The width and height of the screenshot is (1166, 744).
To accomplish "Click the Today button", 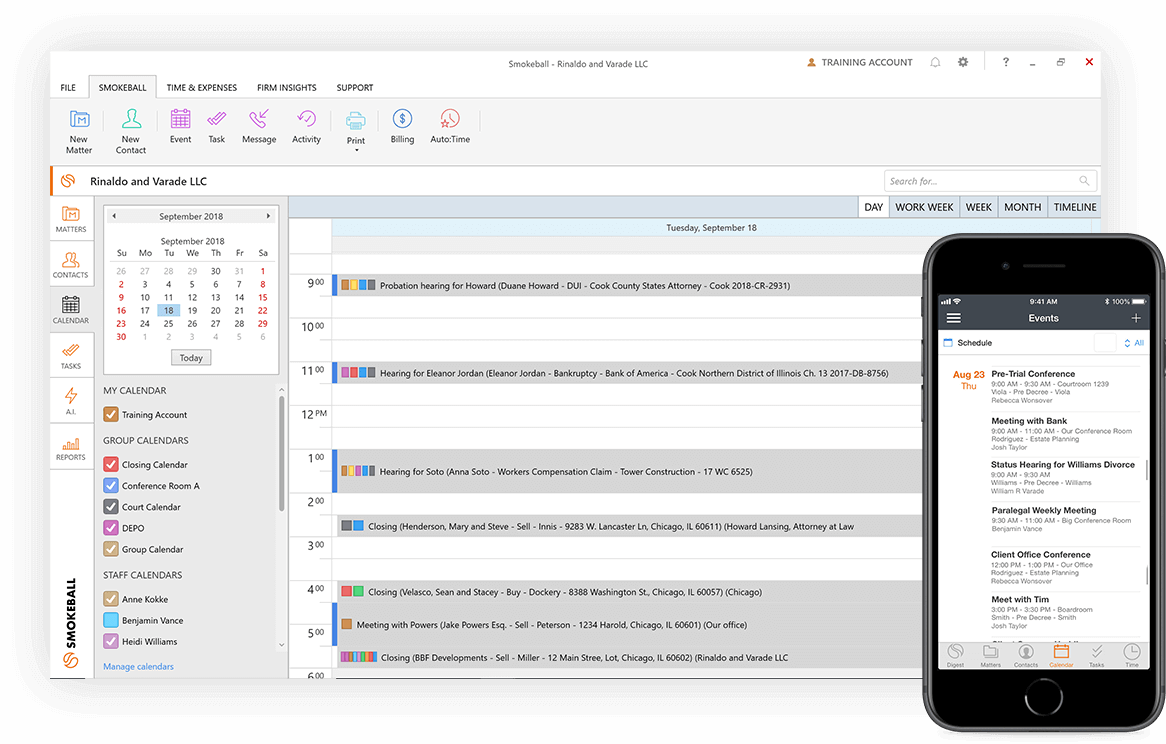I will coord(191,358).
